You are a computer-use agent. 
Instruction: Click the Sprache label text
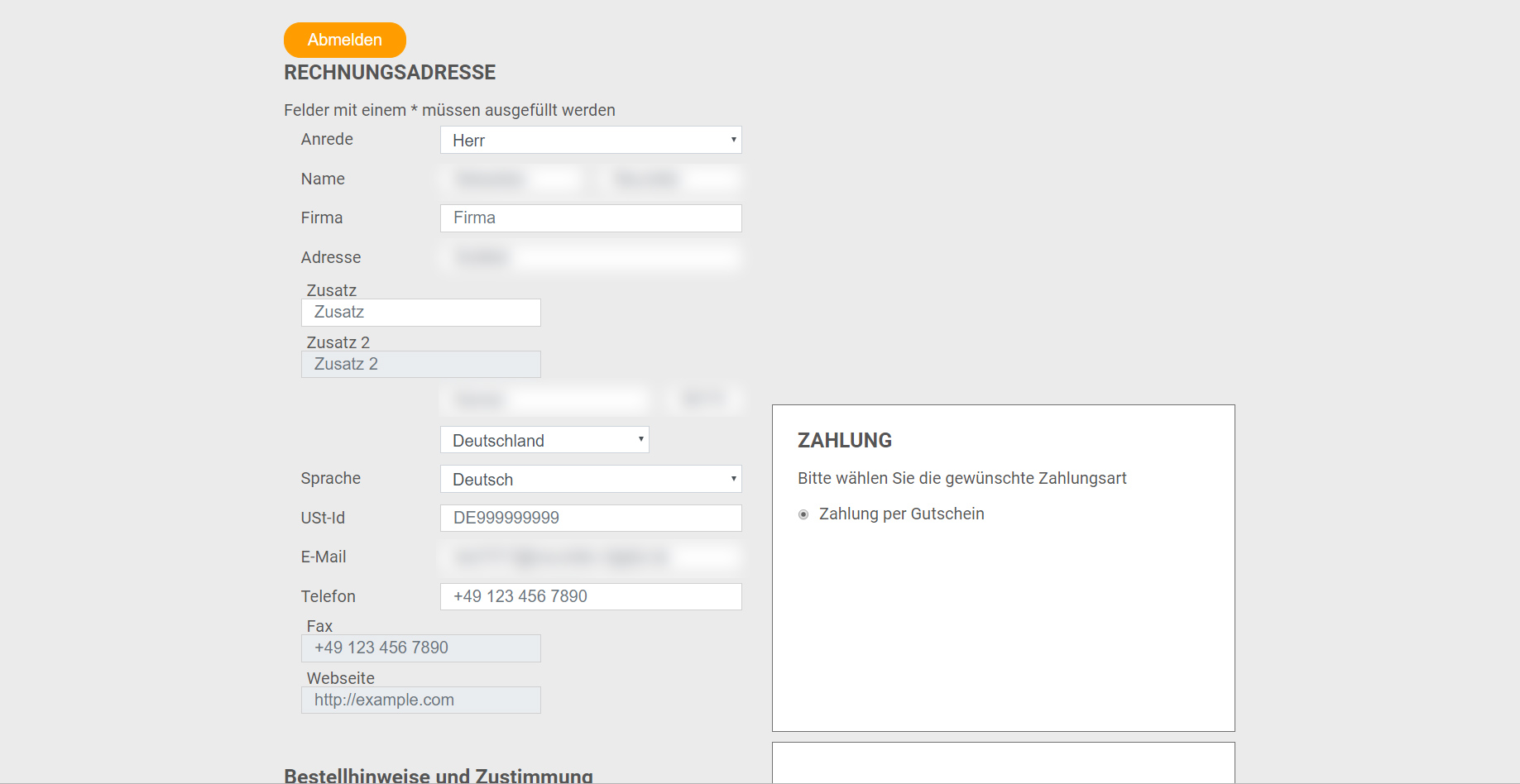(x=330, y=479)
